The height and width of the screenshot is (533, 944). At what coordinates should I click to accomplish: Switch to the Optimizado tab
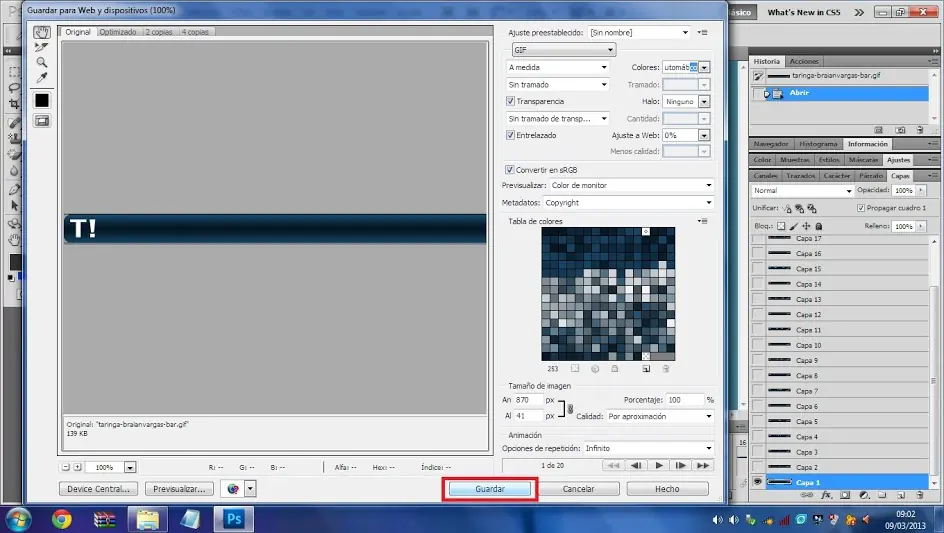click(118, 32)
